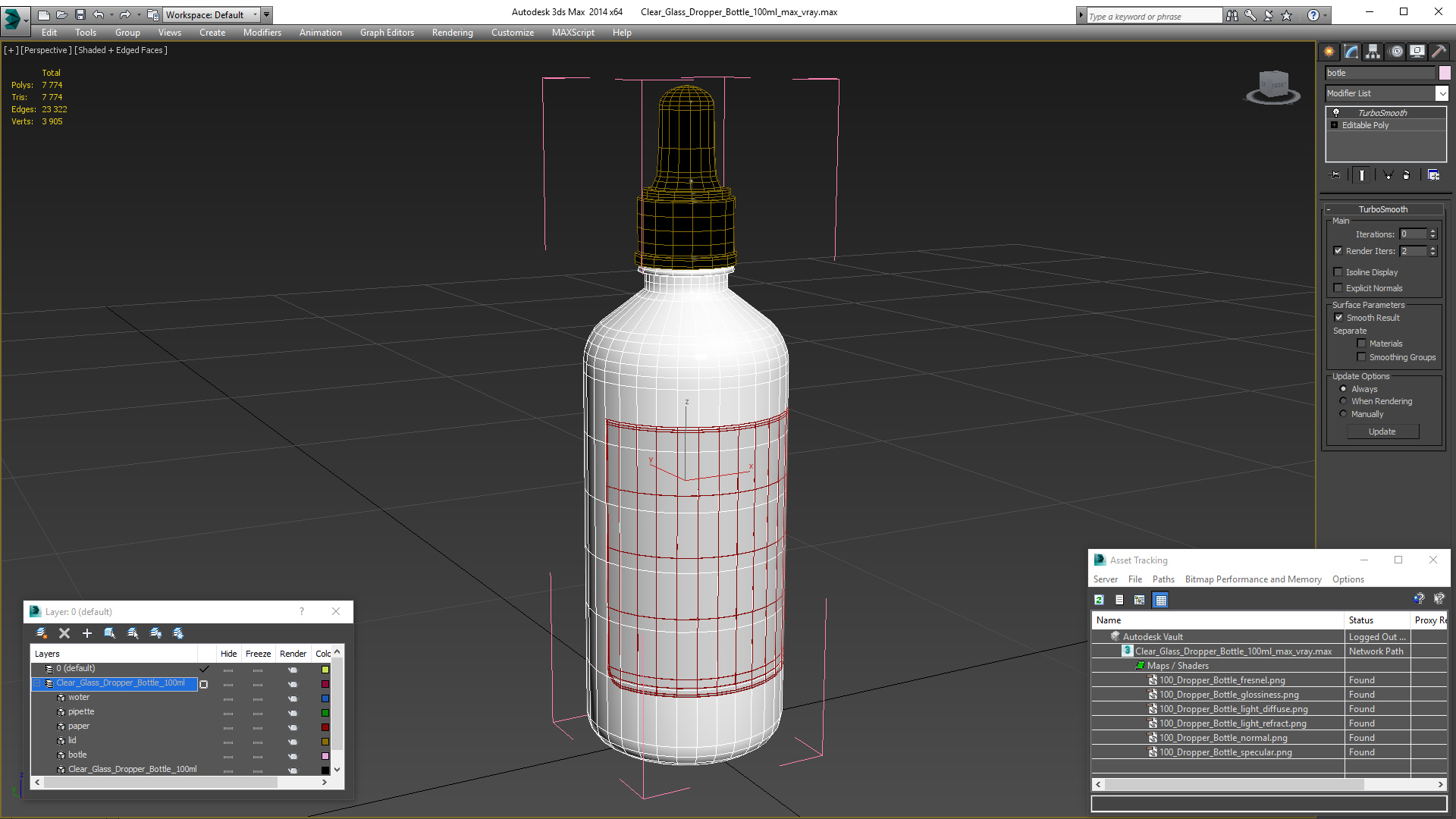Check Separate by Smoothing Groups option
The image size is (1456, 819).
[1361, 357]
